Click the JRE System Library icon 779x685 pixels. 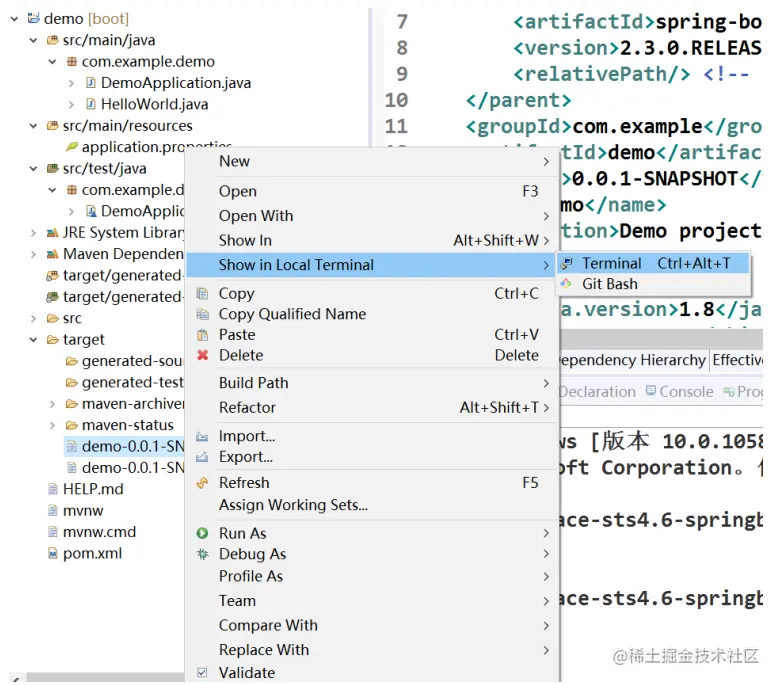[x=52, y=232]
